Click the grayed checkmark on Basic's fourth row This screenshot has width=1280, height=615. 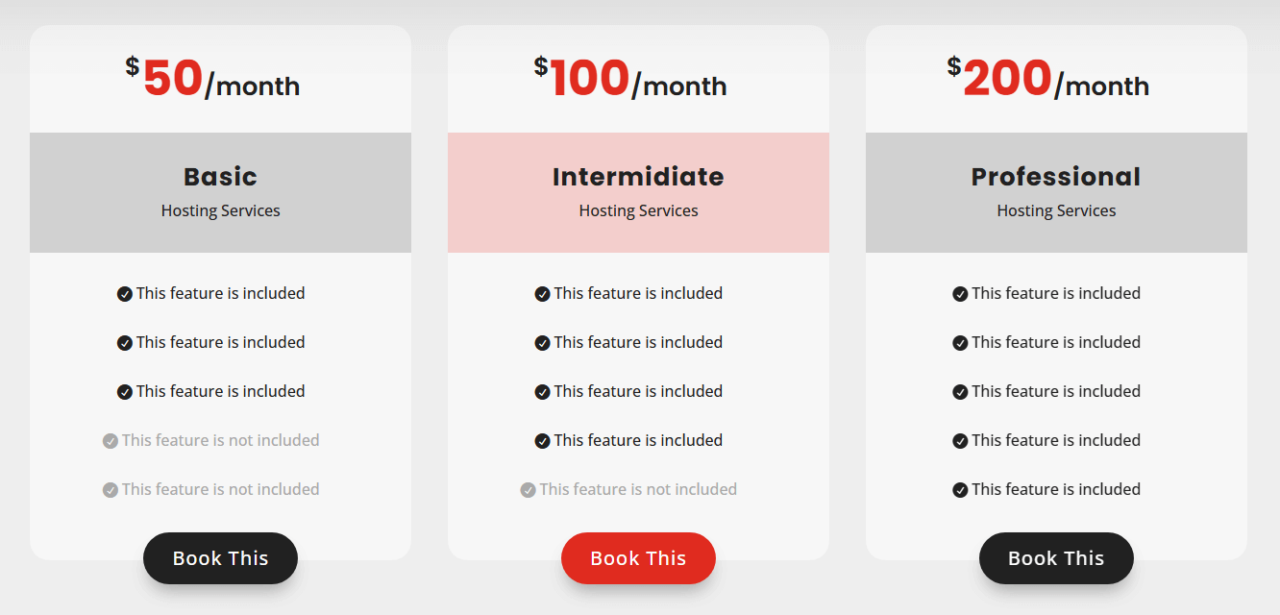(110, 440)
